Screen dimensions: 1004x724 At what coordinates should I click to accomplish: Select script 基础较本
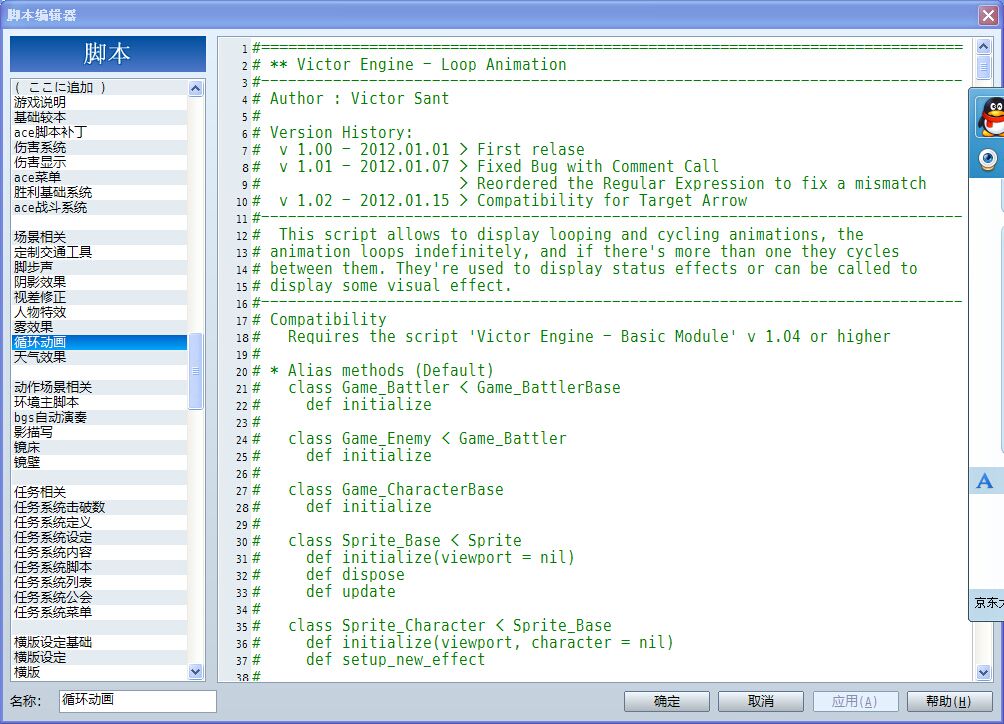100,117
